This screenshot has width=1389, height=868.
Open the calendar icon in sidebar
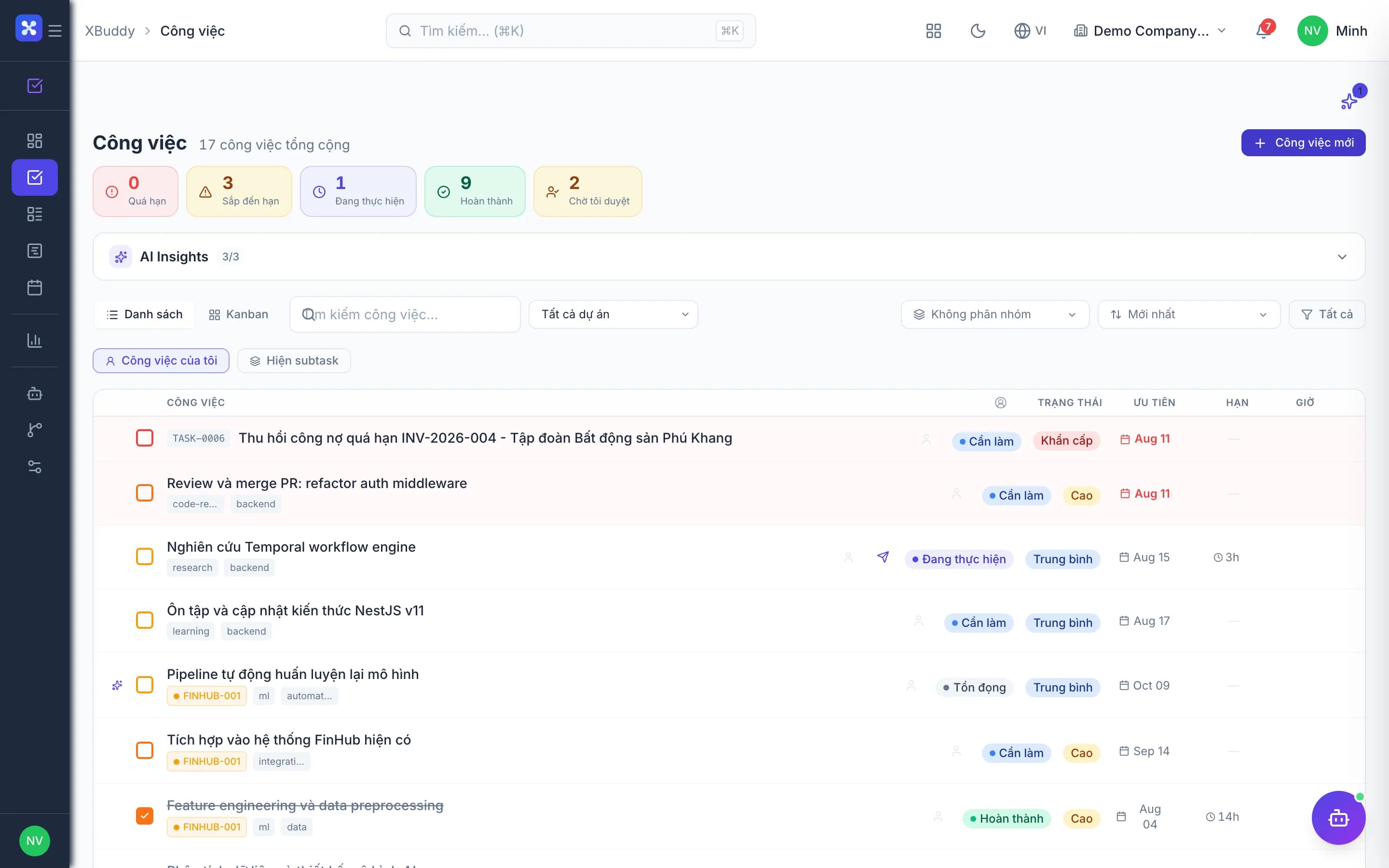coord(35,287)
